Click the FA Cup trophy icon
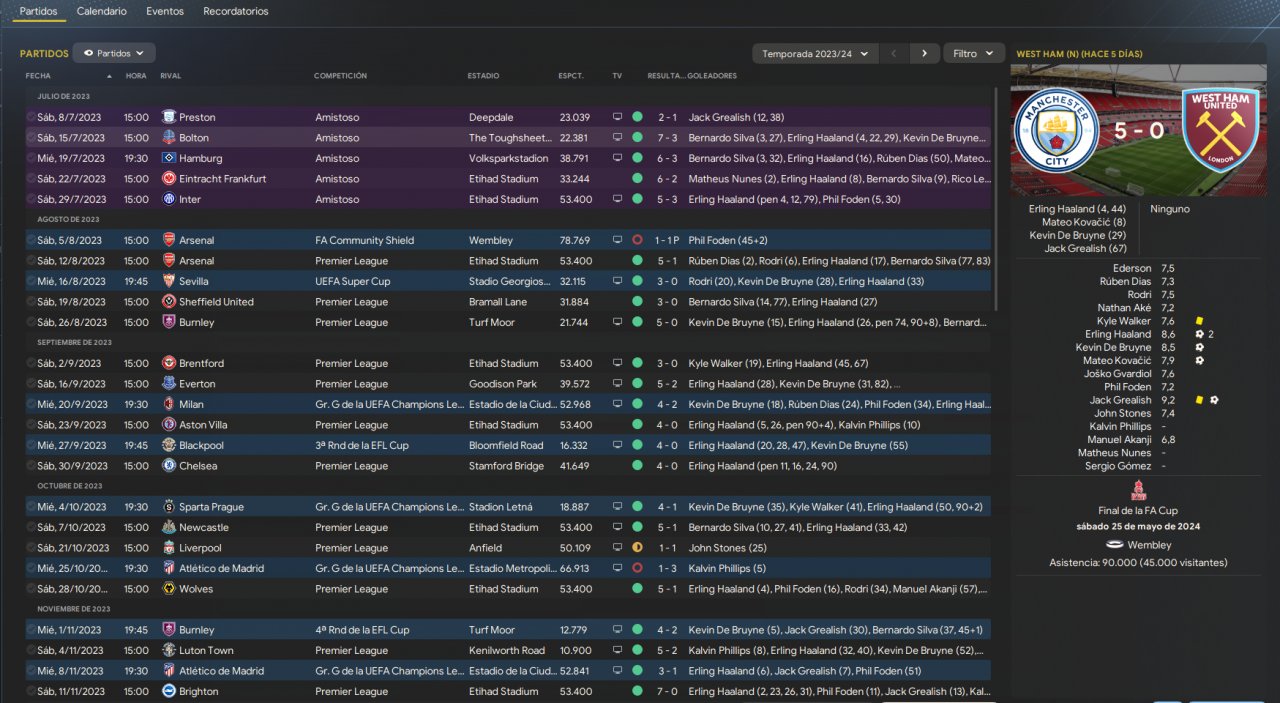The width and height of the screenshot is (1280, 703). 1138,491
